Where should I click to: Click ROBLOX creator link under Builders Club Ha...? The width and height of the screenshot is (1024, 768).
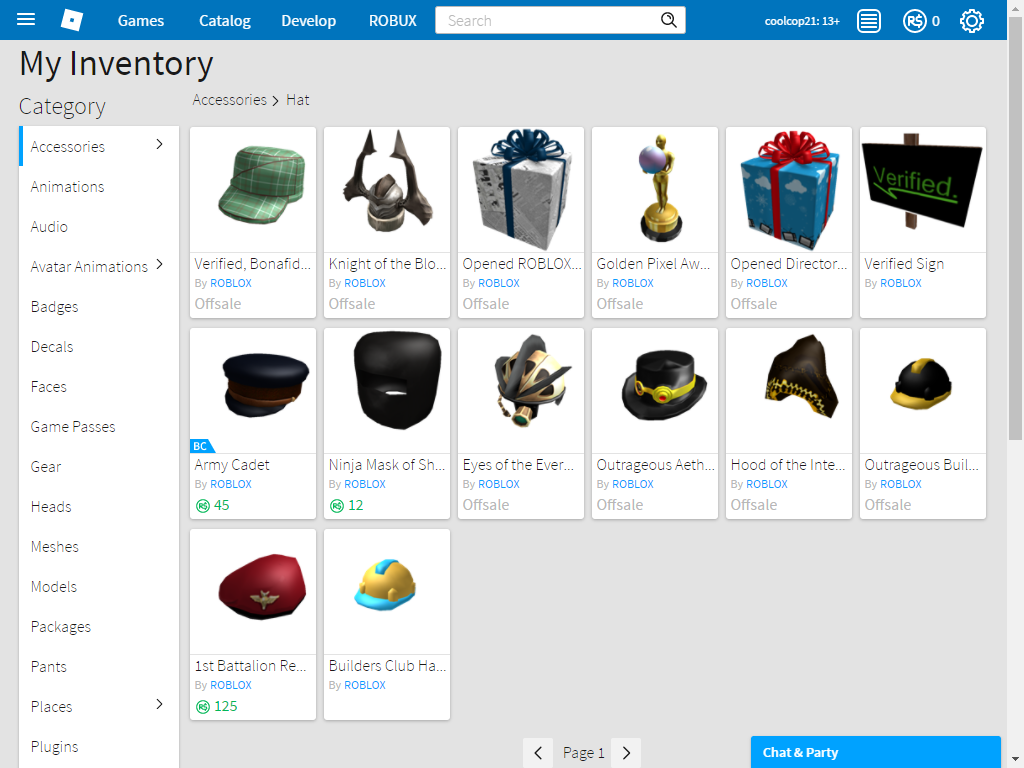[364, 686]
